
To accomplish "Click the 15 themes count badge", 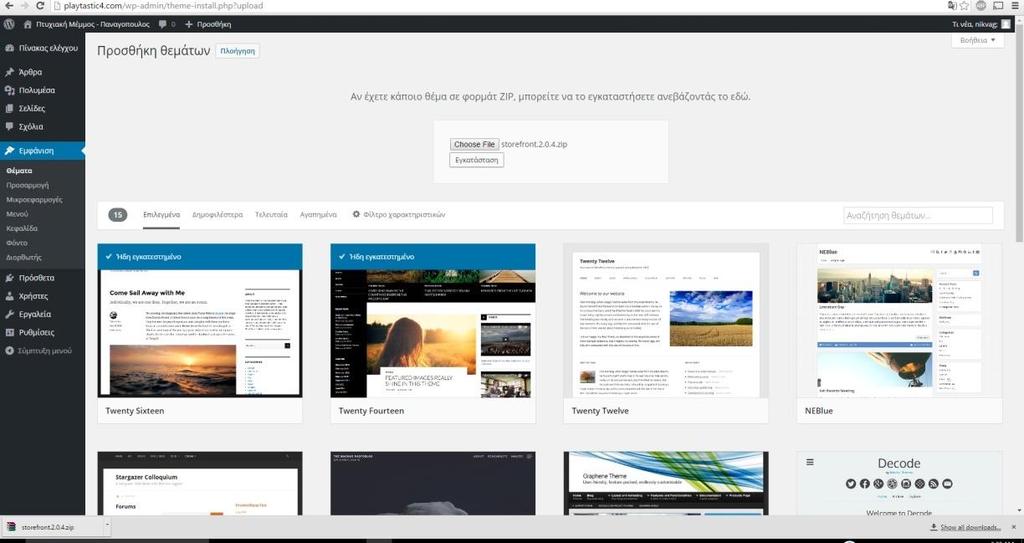I will coord(118,214).
